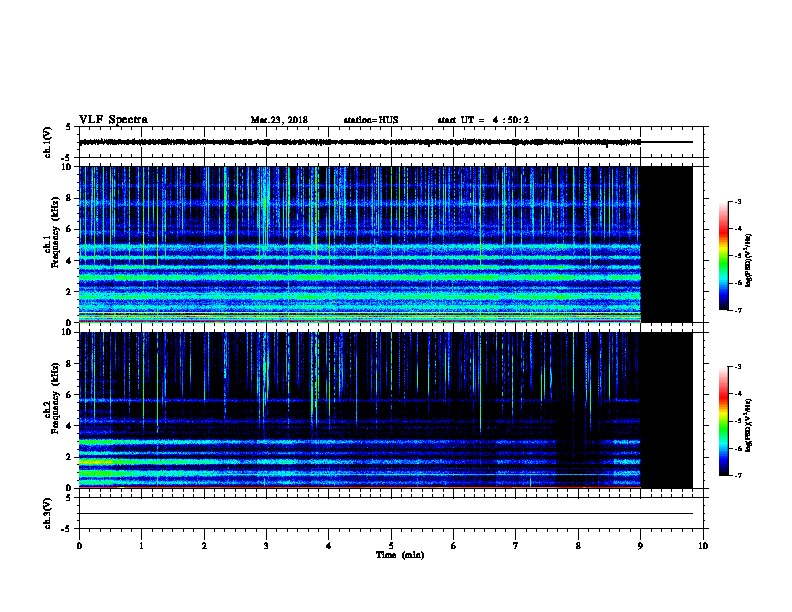
Task: Click the "-7" tick on the upper color bar
Action: tap(737, 310)
